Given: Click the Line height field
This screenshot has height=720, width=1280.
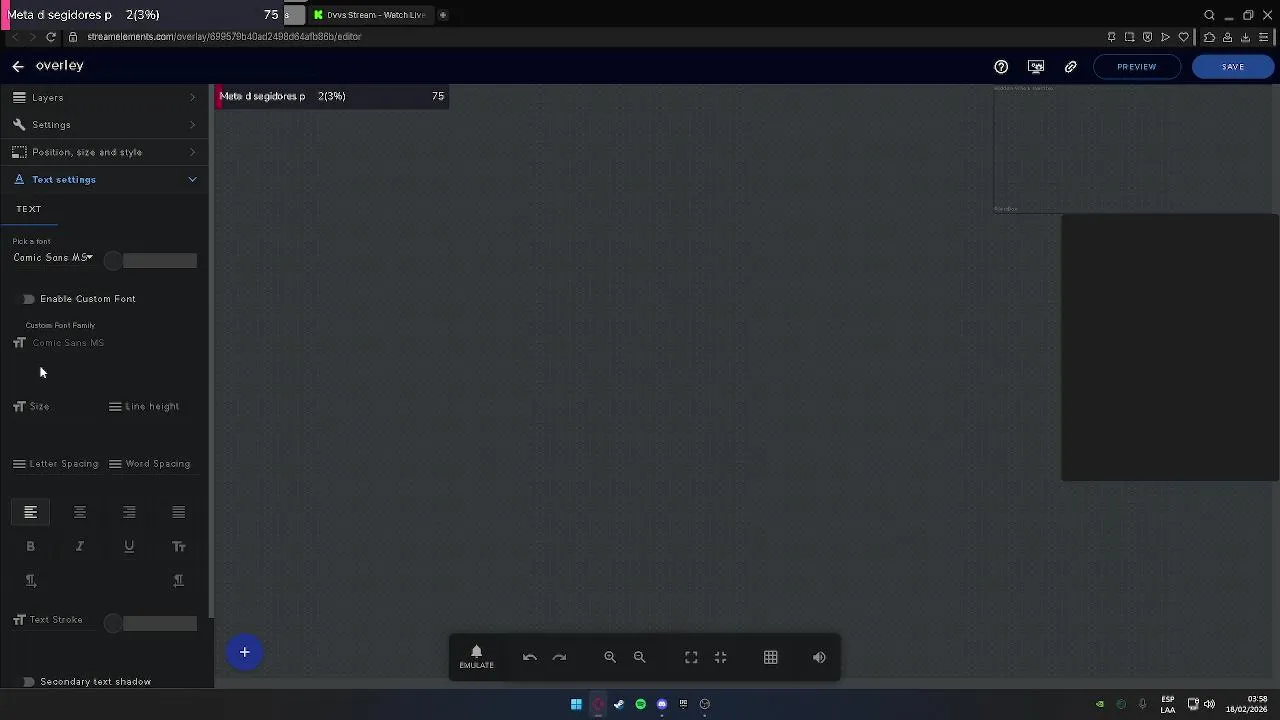Looking at the screenshot, I should coord(152,407).
